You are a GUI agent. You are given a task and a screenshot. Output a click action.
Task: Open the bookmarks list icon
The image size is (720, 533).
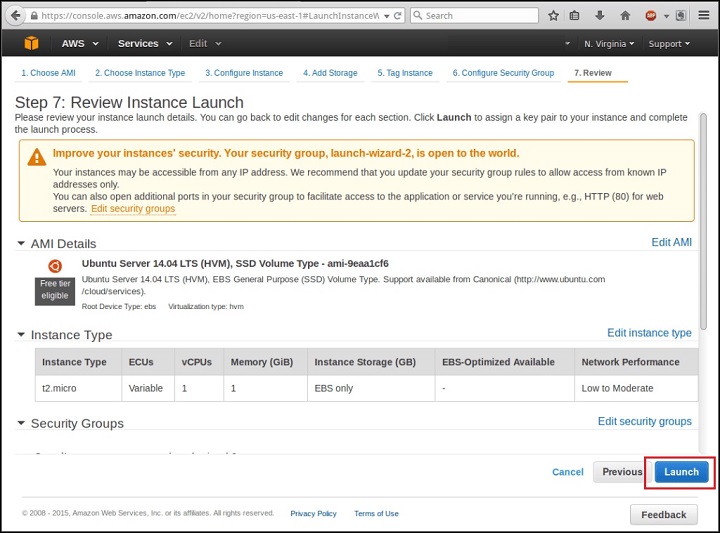(574, 16)
